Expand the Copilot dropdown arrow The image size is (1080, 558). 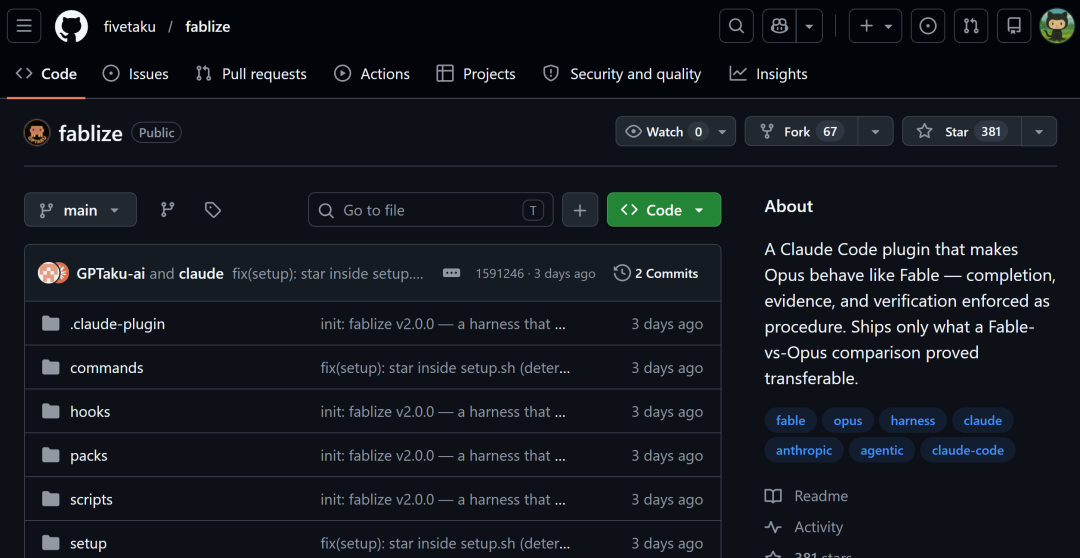pos(809,26)
